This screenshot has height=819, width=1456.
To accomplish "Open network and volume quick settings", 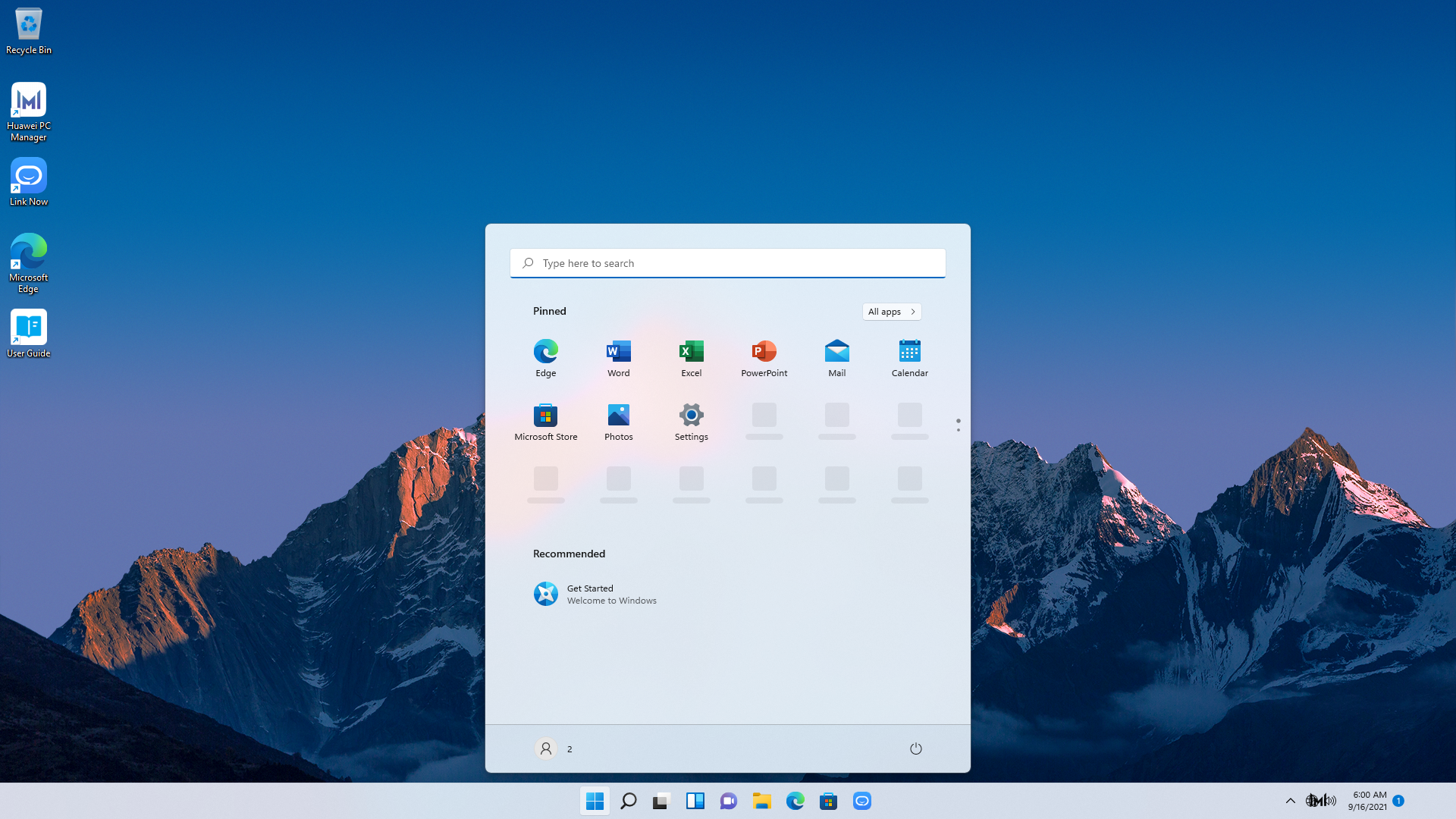I will pyautogui.click(x=1321, y=801).
